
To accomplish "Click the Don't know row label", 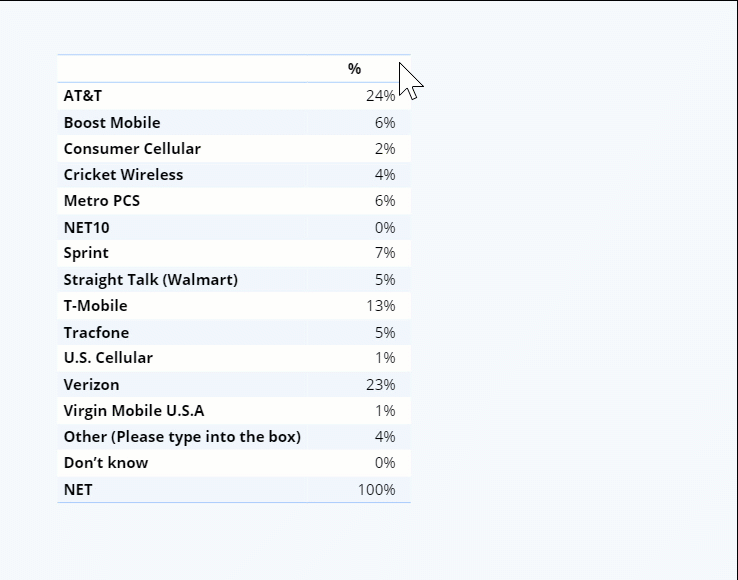I will point(106,463).
